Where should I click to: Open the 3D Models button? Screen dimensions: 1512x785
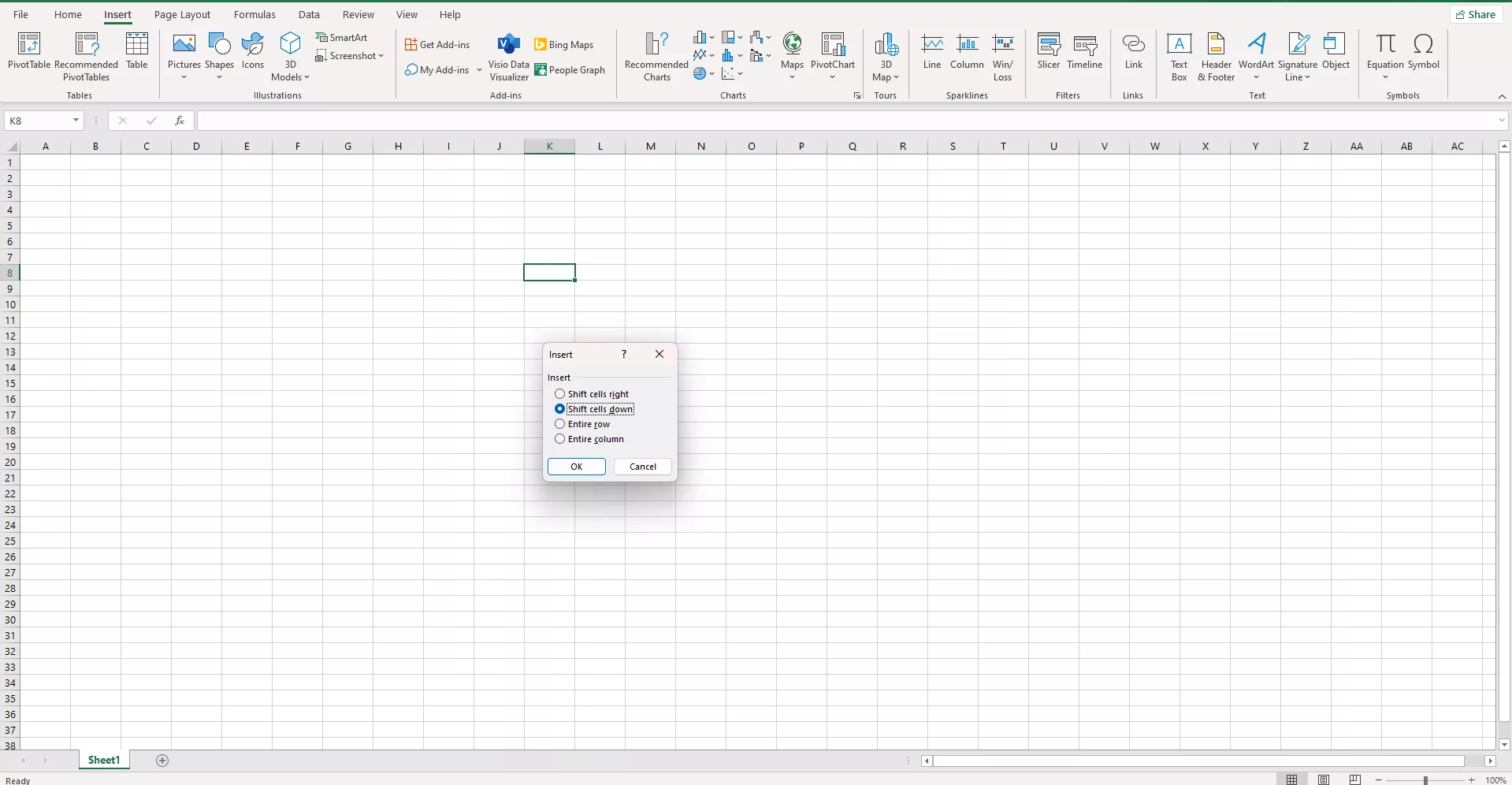[290, 55]
